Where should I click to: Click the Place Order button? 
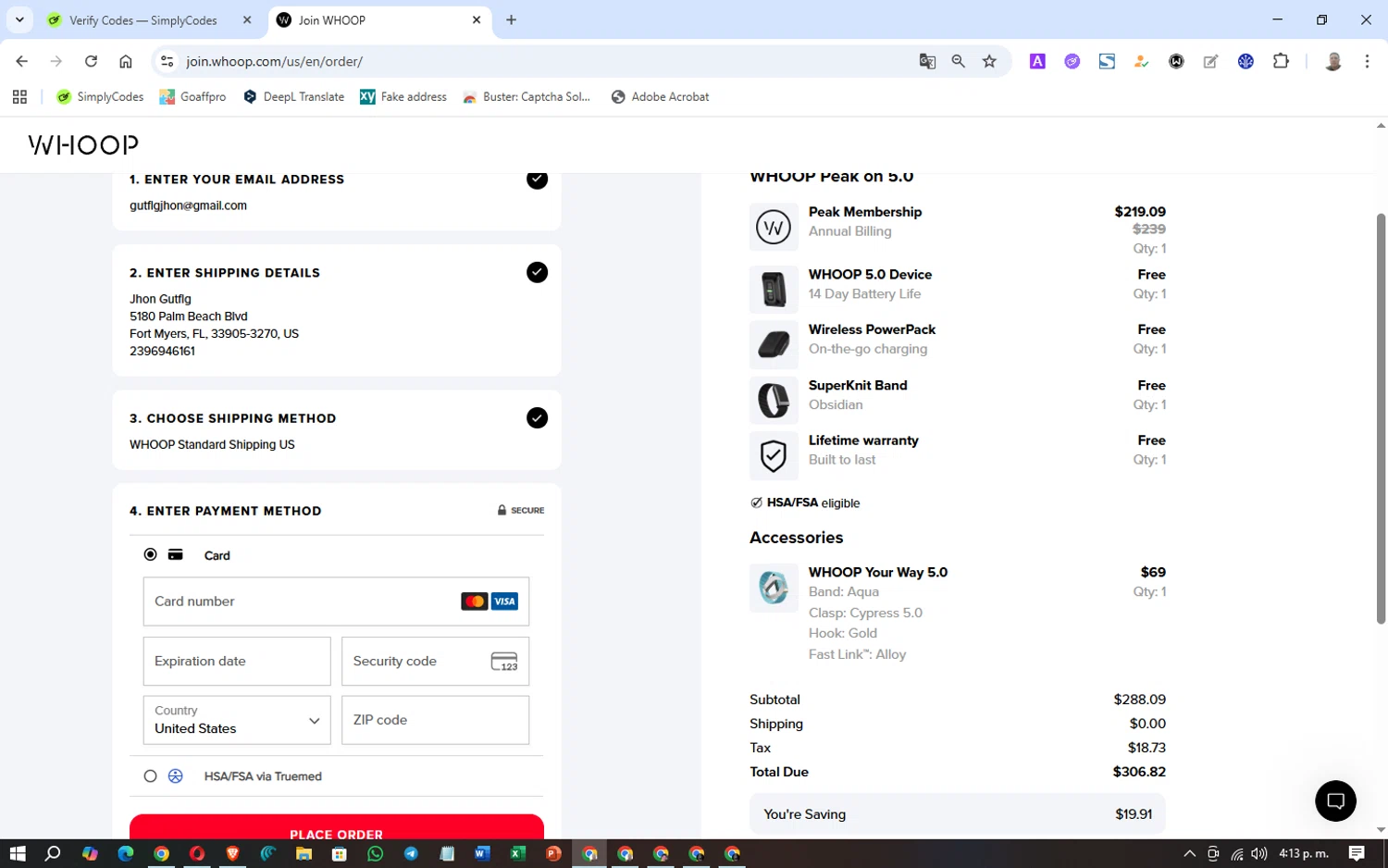(337, 827)
